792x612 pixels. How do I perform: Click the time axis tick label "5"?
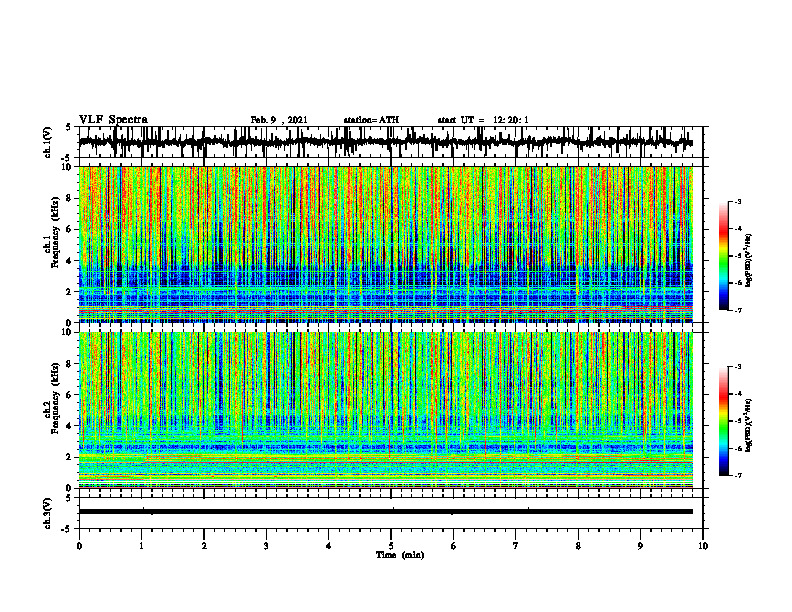[391, 546]
